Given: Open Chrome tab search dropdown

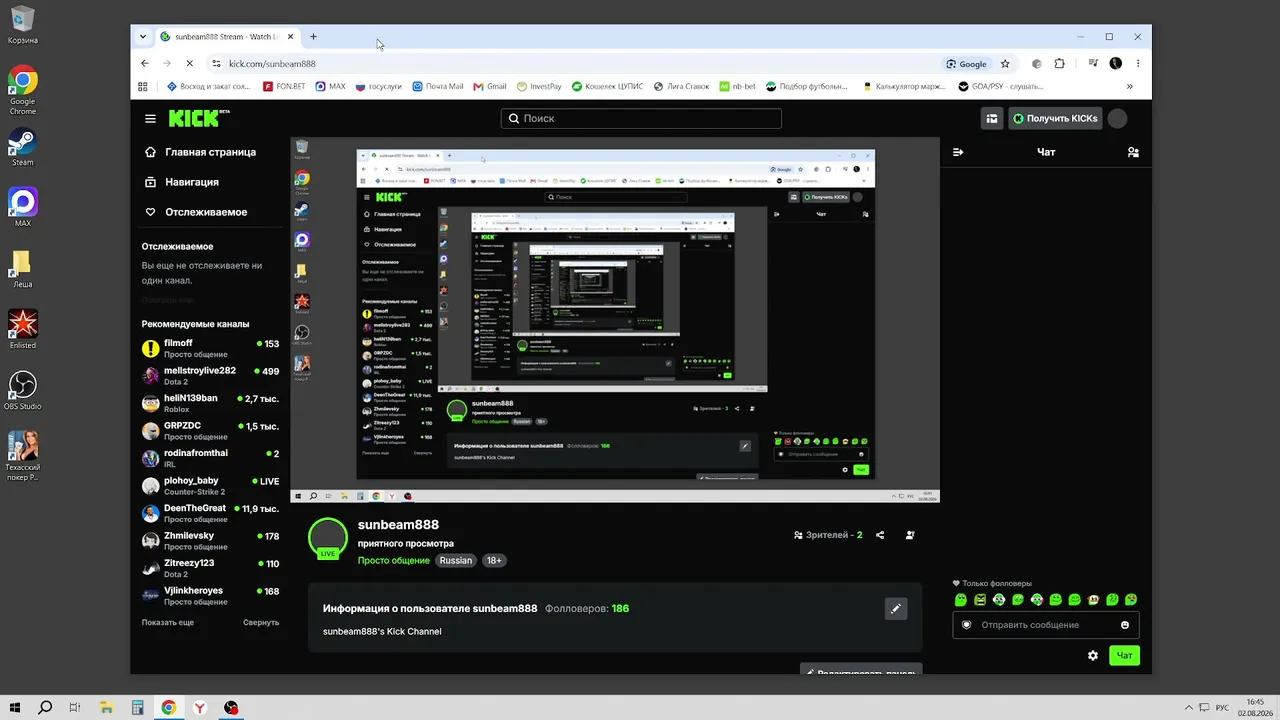Looking at the screenshot, I should point(143,37).
